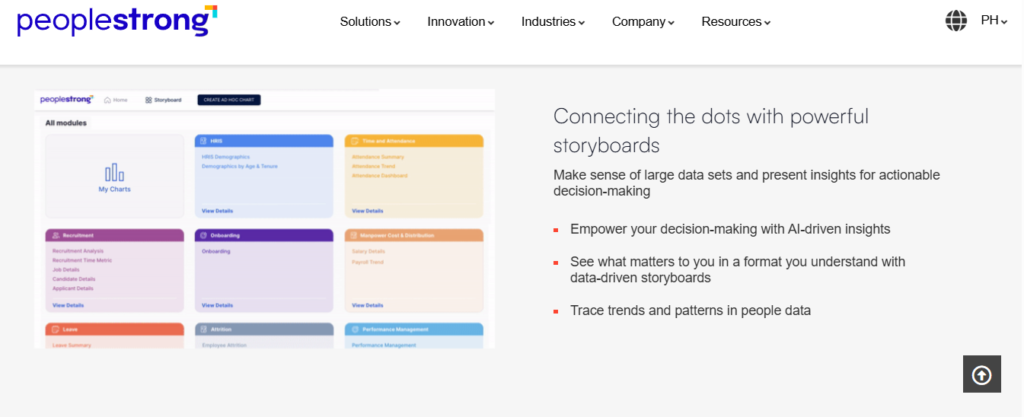Viewport: 1024px width, 417px height.
Task: Click View Details in Time and Attendance card
Action: point(367,211)
